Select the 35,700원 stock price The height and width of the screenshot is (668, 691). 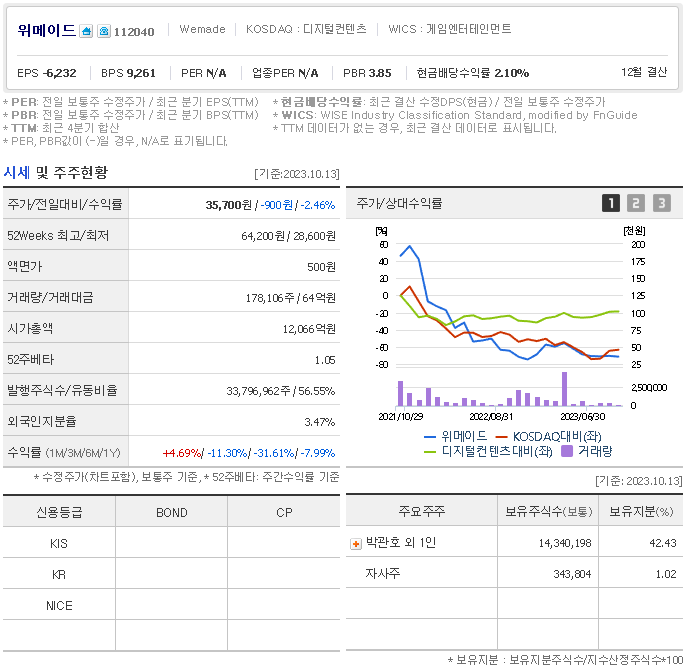tap(228, 205)
